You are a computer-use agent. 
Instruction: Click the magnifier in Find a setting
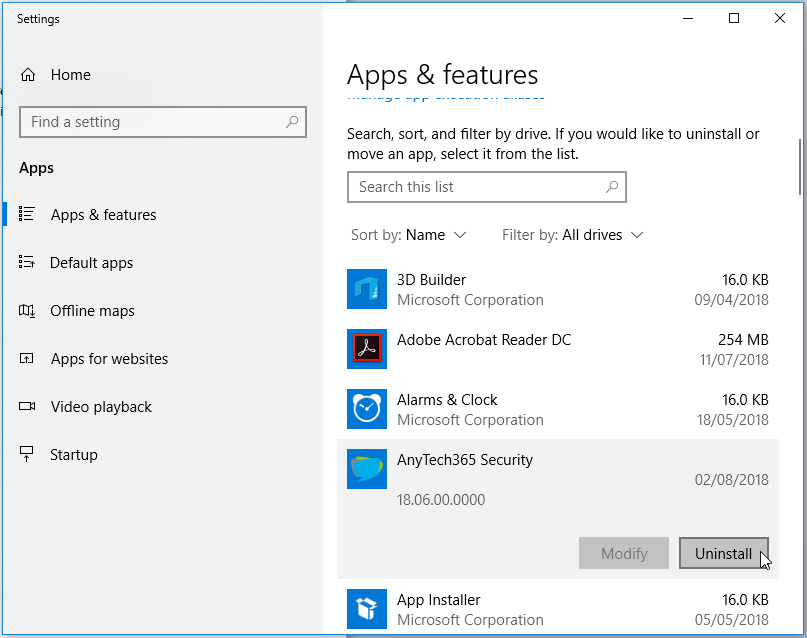tap(292, 122)
